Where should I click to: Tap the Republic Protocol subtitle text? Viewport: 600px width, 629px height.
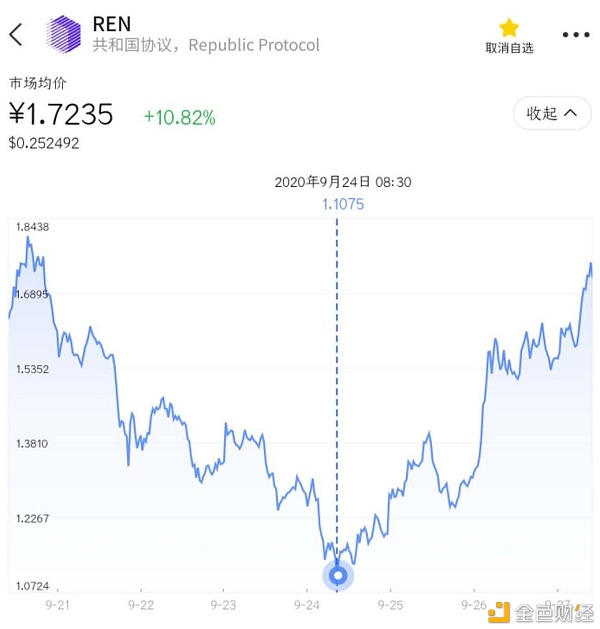point(254,45)
